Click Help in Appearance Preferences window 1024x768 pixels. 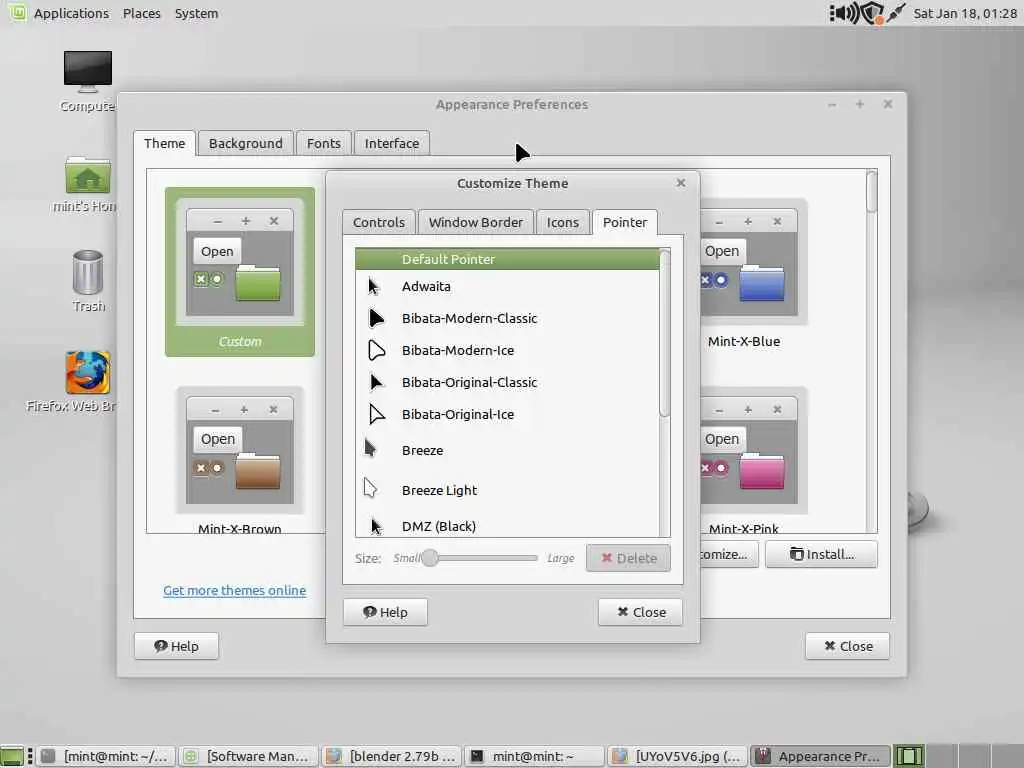point(176,646)
